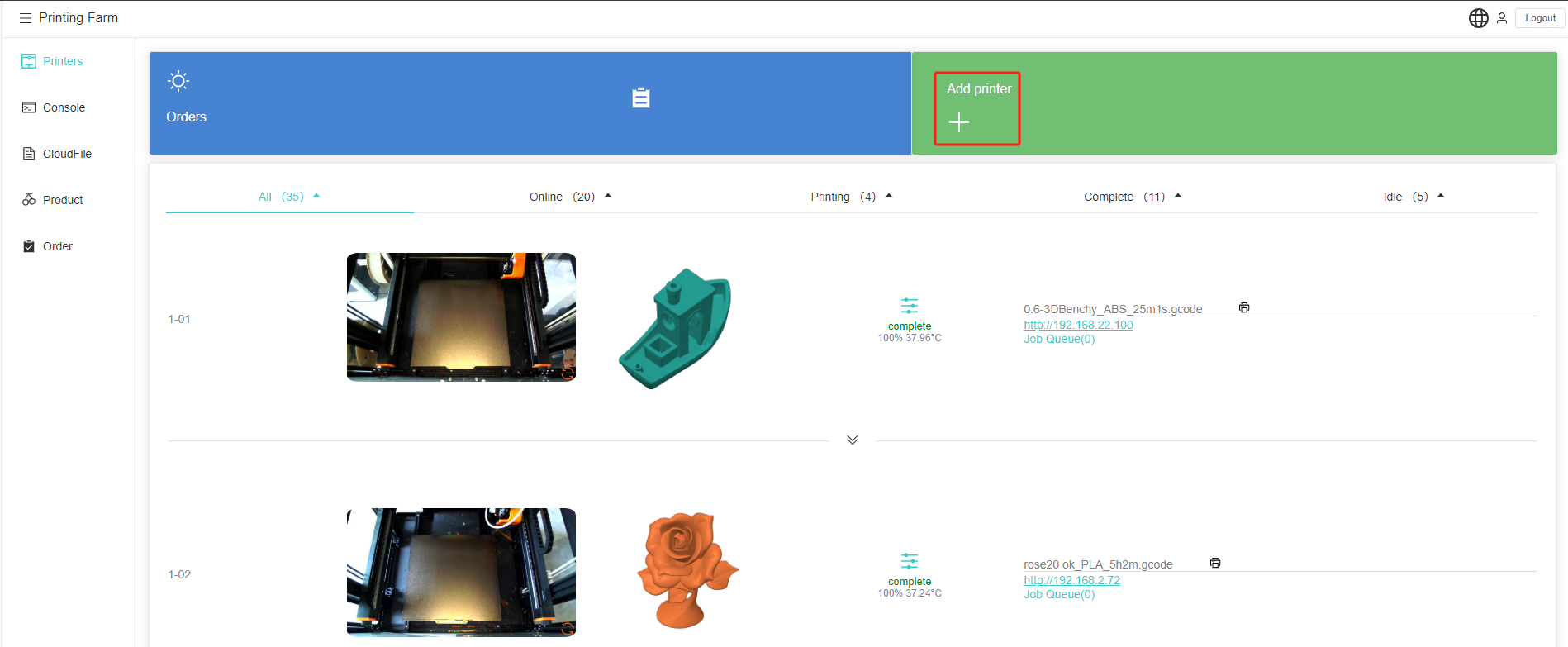Click the plus icon under Add printer
The height and width of the screenshot is (647, 1568).
(x=959, y=123)
